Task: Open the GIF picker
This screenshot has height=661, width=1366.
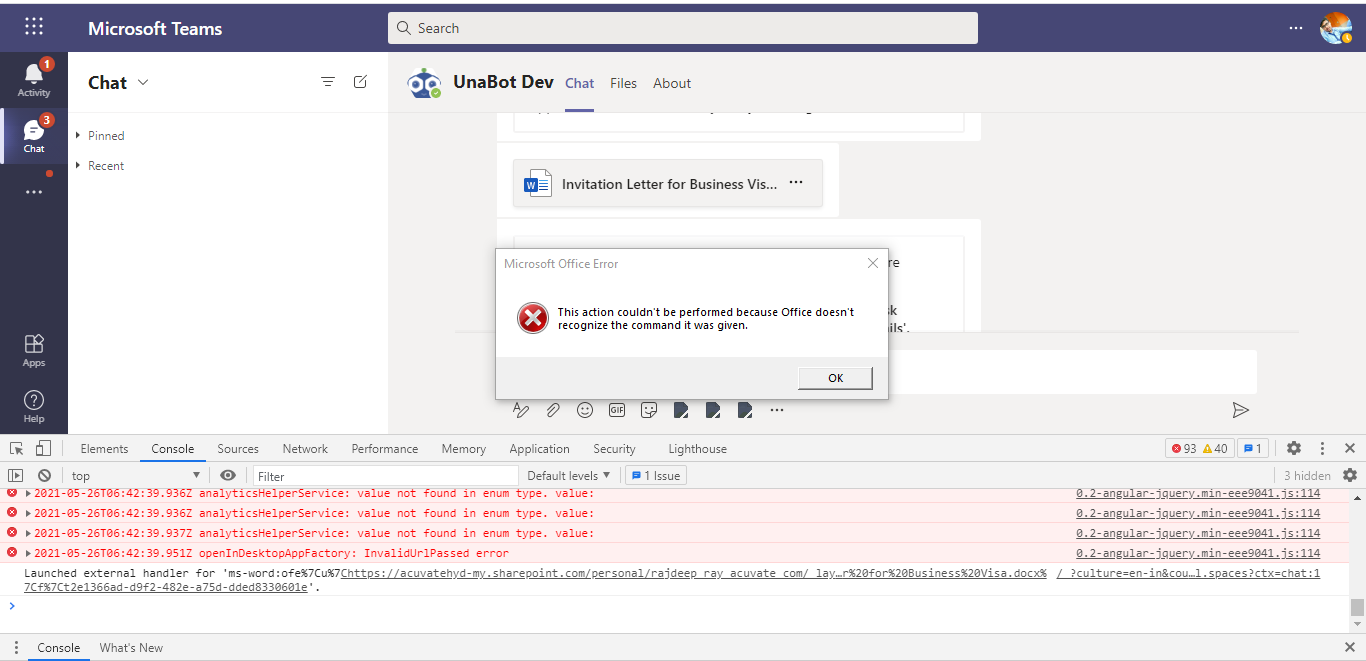Action: (617, 410)
